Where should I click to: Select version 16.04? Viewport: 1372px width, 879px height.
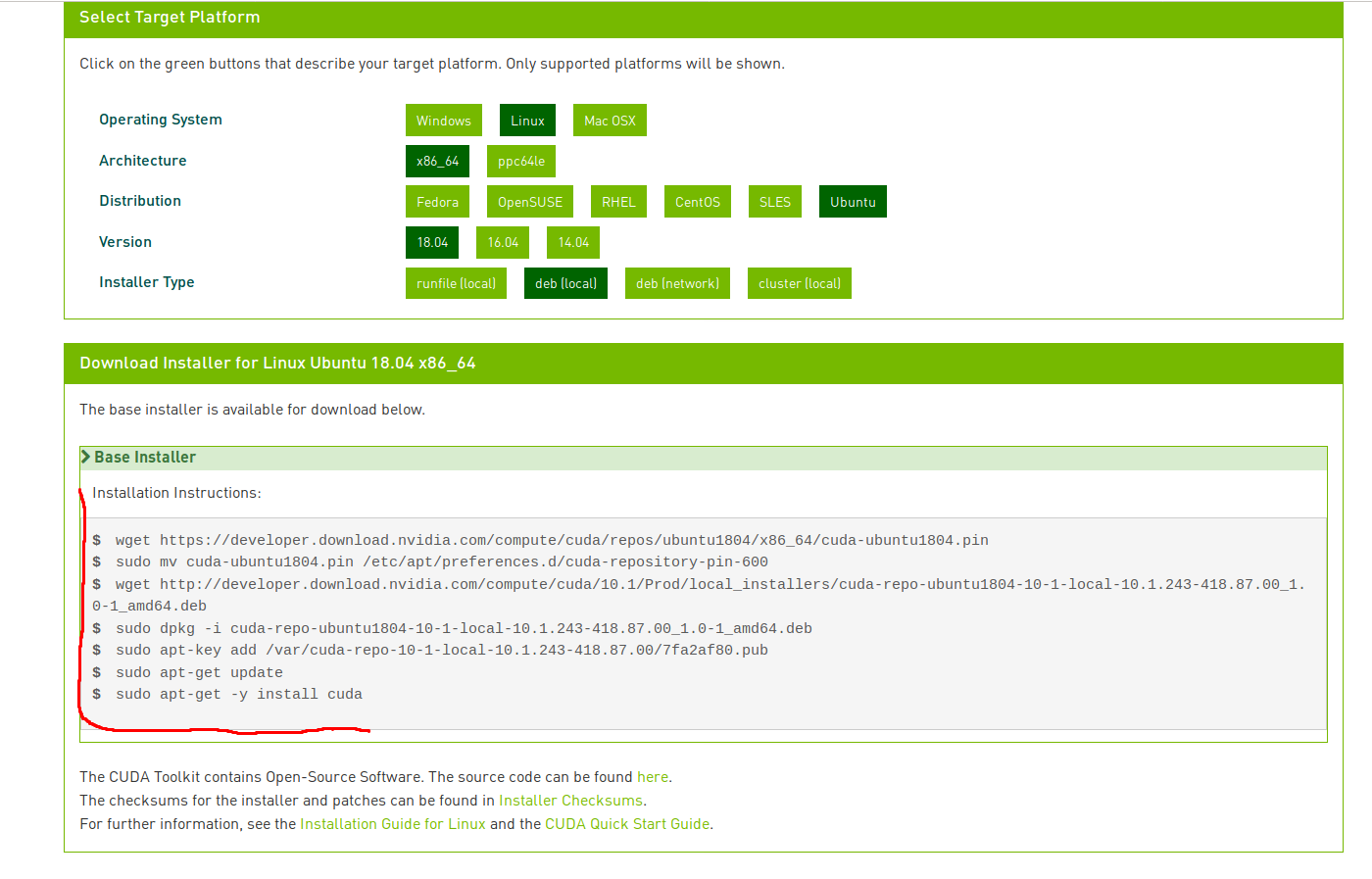point(503,242)
